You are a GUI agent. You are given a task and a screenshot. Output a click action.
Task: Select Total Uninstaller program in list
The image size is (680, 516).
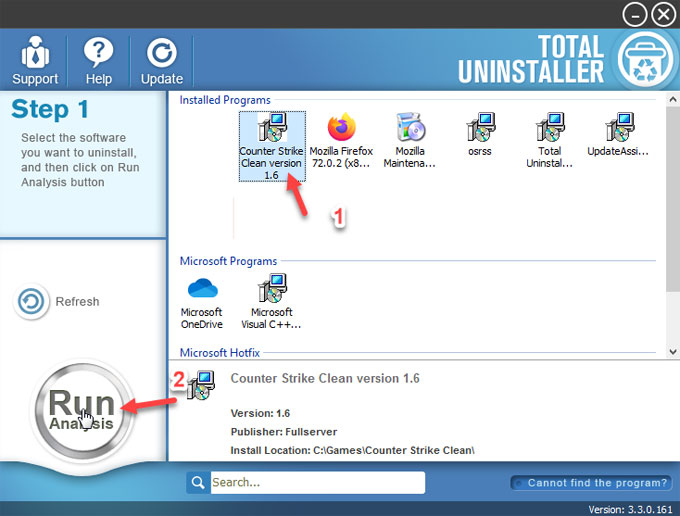pyautogui.click(x=549, y=140)
